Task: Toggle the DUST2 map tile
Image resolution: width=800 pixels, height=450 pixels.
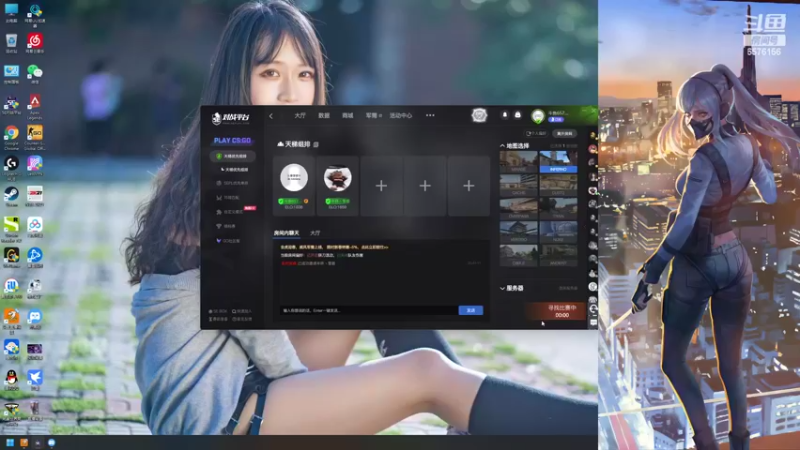Action: coord(558,185)
